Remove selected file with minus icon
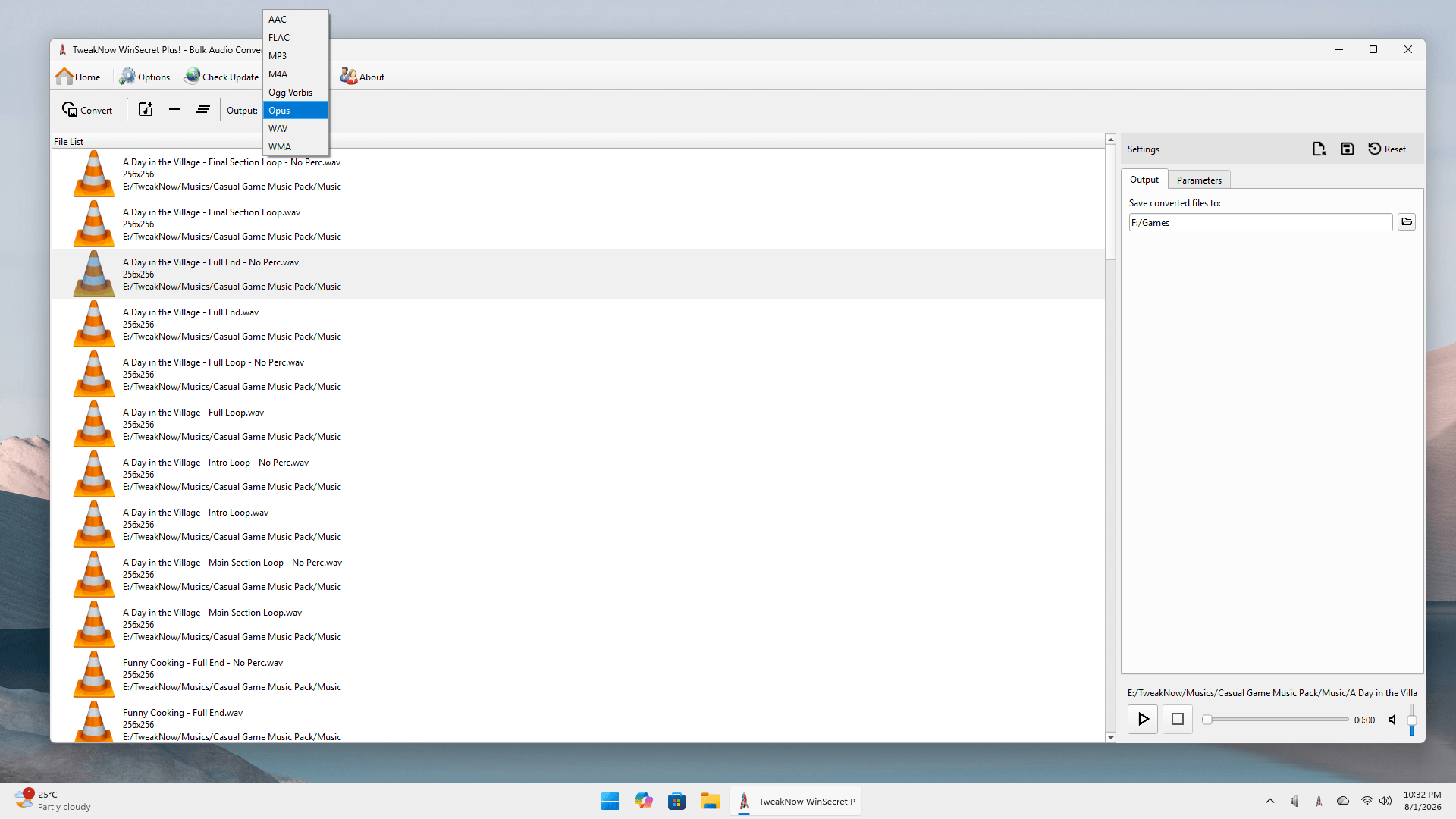This screenshot has width=1456, height=819. point(174,110)
